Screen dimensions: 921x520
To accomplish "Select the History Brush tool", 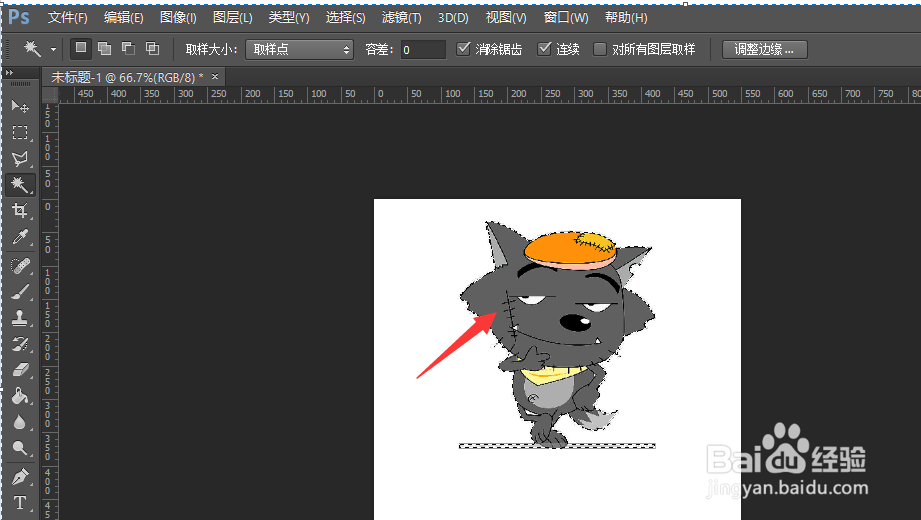I will 20,344.
